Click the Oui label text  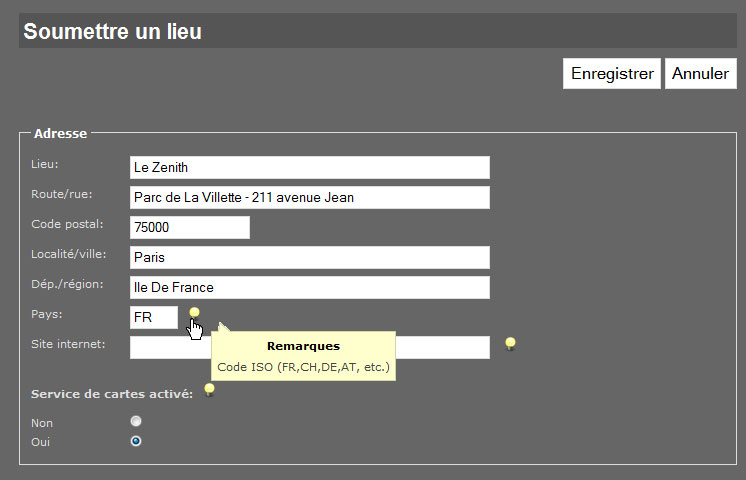[x=40, y=442]
